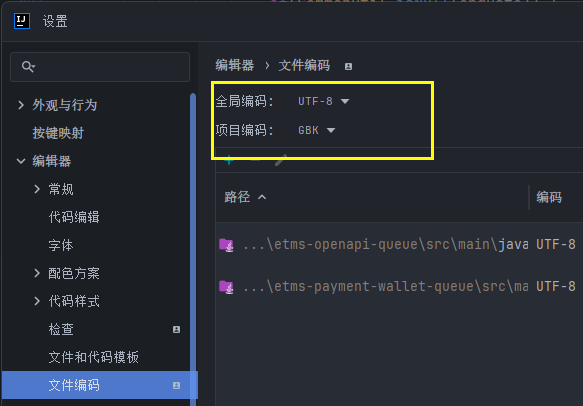Expand the 外观与行为 tree node
Screen dimensions: 583x406
21,105
